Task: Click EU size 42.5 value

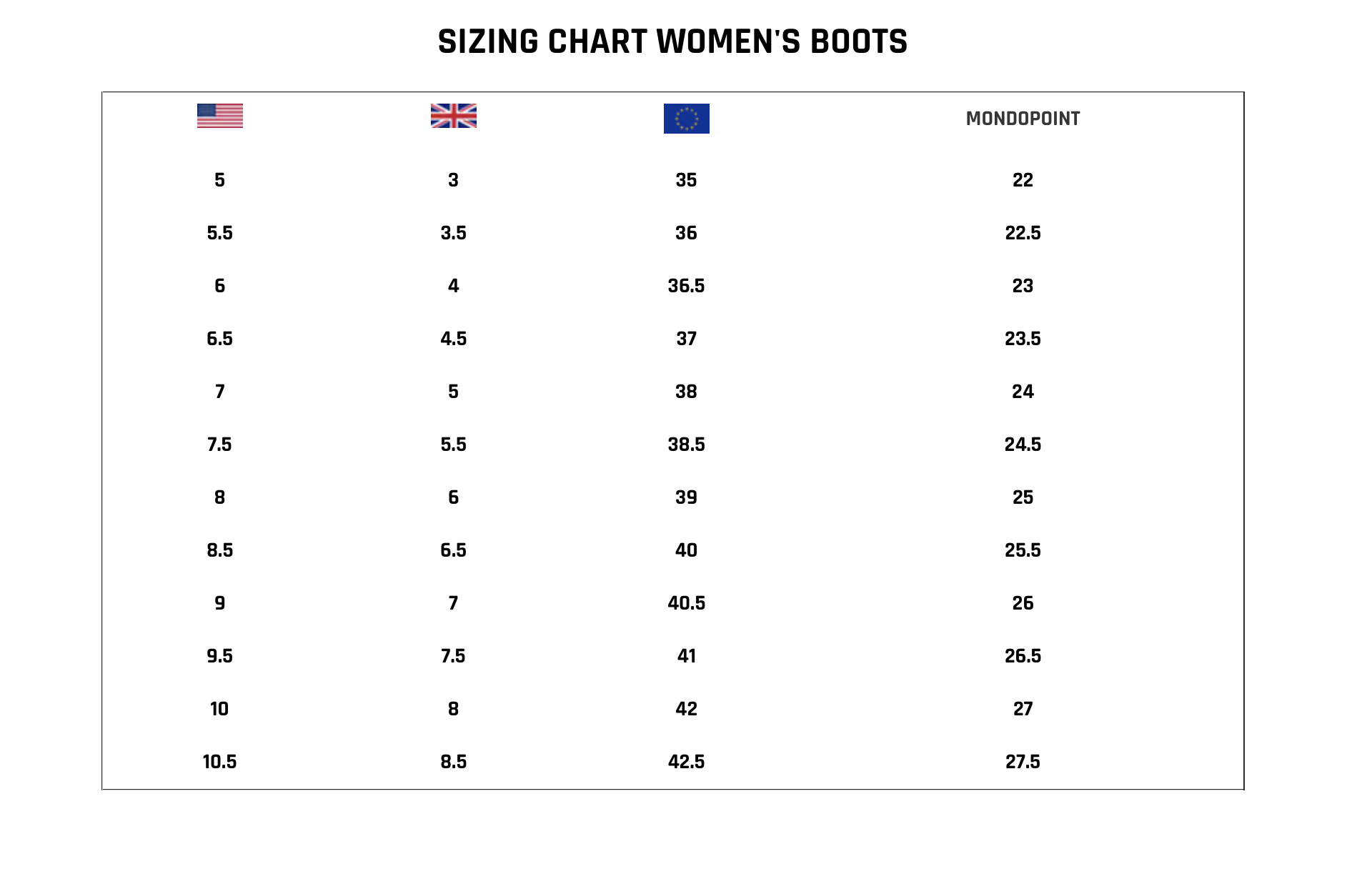Action: (x=687, y=762)
